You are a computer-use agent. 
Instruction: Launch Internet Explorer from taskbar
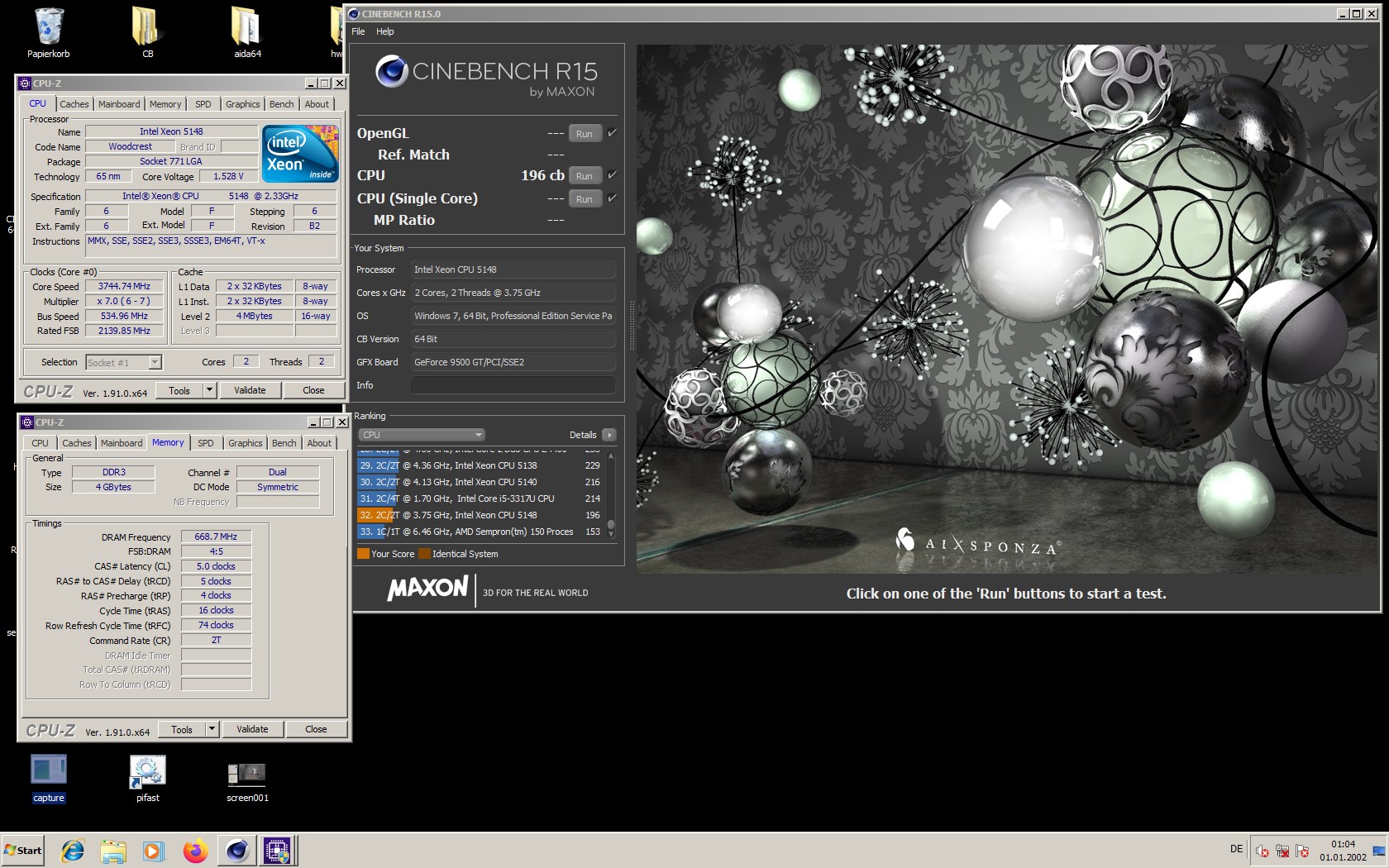(73, 850)
